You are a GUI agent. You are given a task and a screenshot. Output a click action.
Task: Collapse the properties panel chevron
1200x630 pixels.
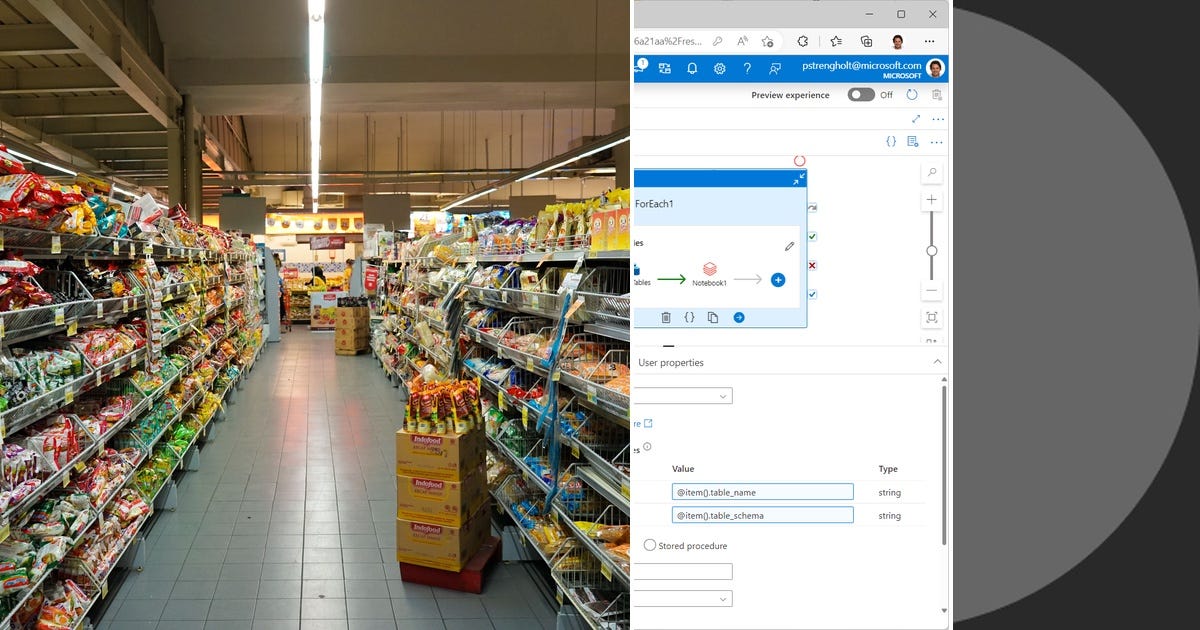point(937,362)
